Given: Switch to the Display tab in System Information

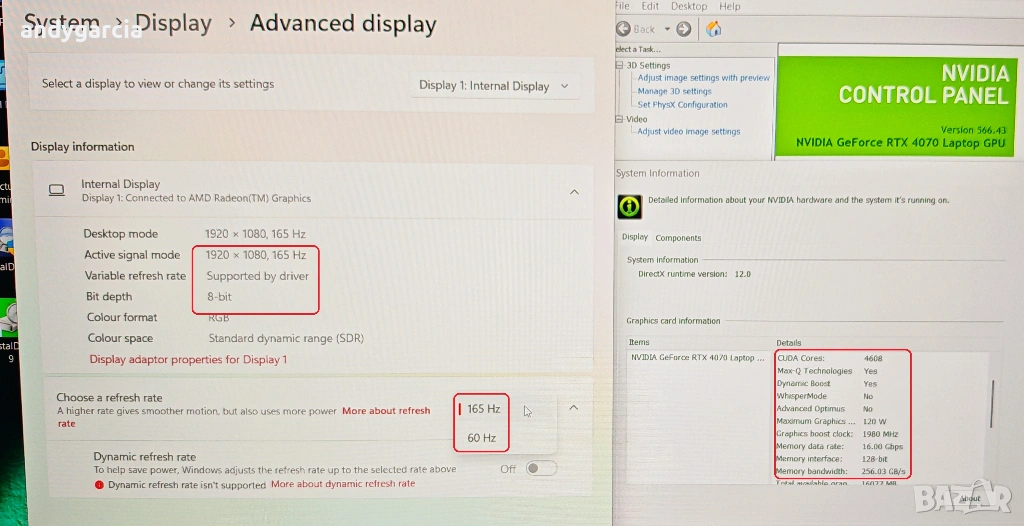Looking at the screenshot, I should tap(635, 237).
